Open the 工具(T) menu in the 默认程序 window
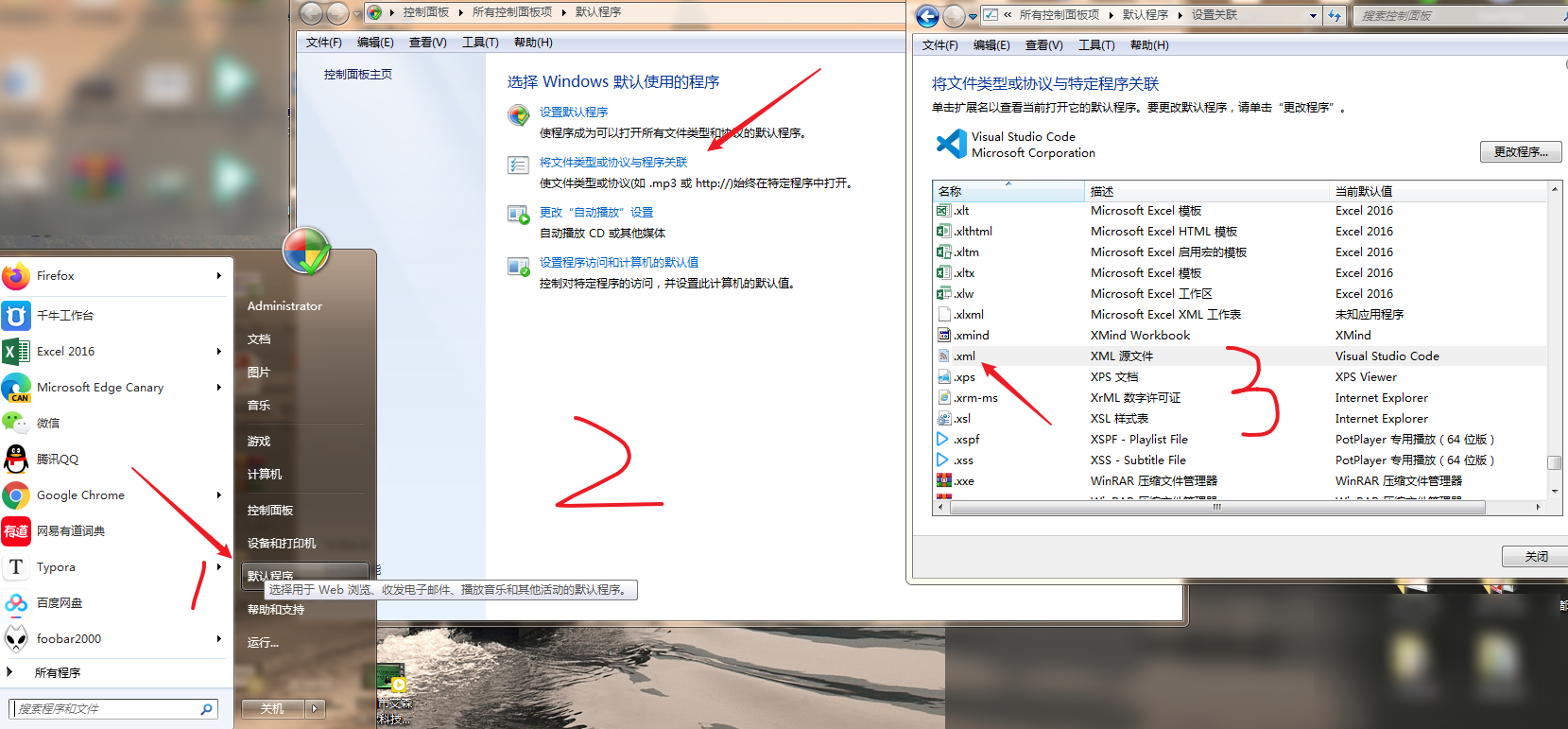This screenshot has height=729, width=1568. coord(480,43)
